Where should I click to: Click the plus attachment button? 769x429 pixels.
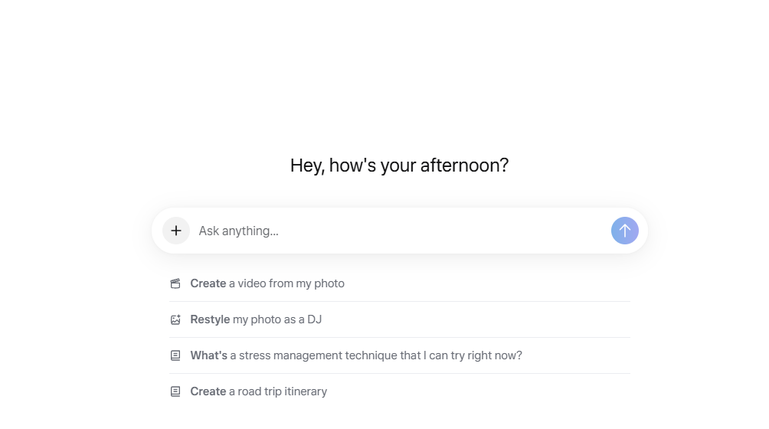coord(176,231)
